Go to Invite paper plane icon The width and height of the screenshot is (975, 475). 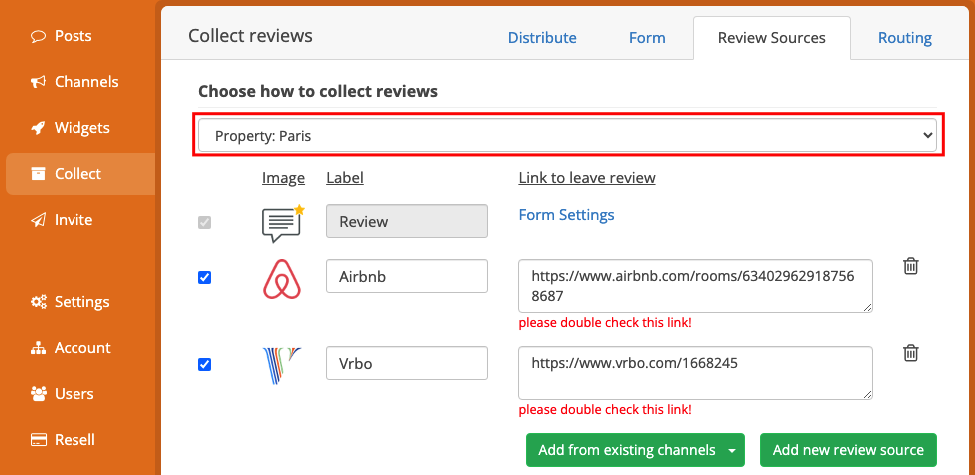(39, 220)
